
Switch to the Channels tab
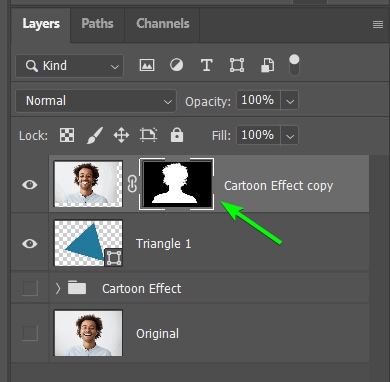pos(163,24)
